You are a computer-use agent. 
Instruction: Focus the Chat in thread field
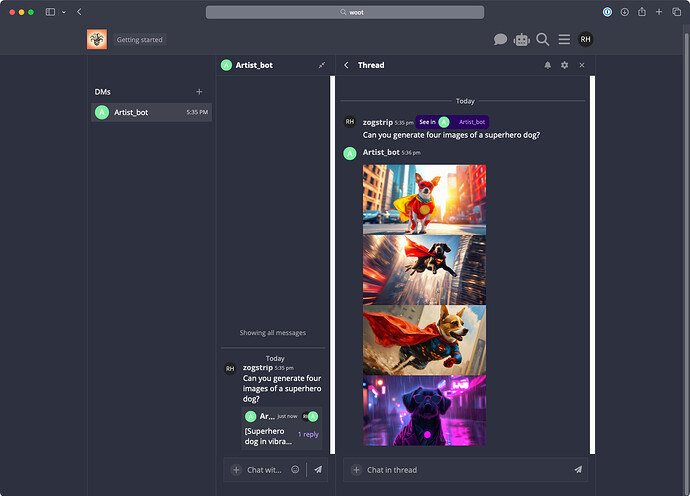tap(466, 470)
